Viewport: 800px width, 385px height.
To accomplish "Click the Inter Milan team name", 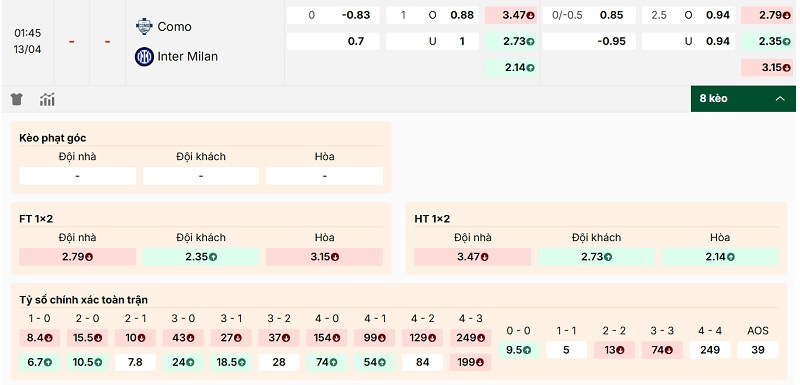I will (x=187, y=57).
